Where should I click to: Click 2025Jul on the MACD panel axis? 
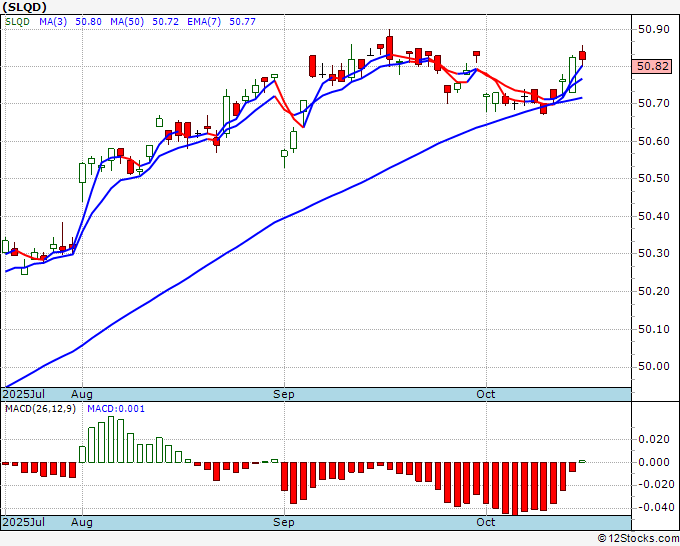tap(24, 522)
